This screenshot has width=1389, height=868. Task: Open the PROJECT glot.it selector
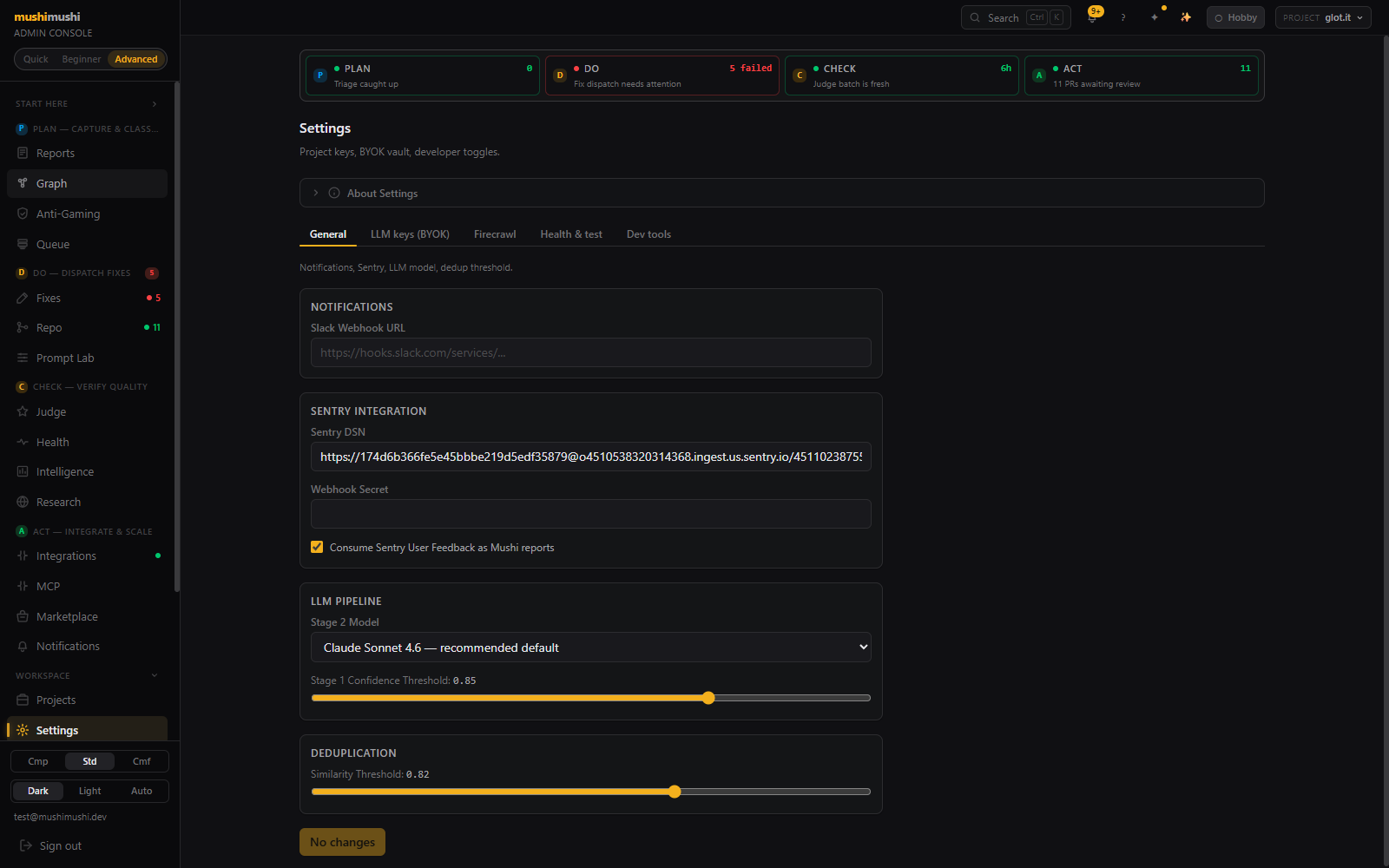1323,17
